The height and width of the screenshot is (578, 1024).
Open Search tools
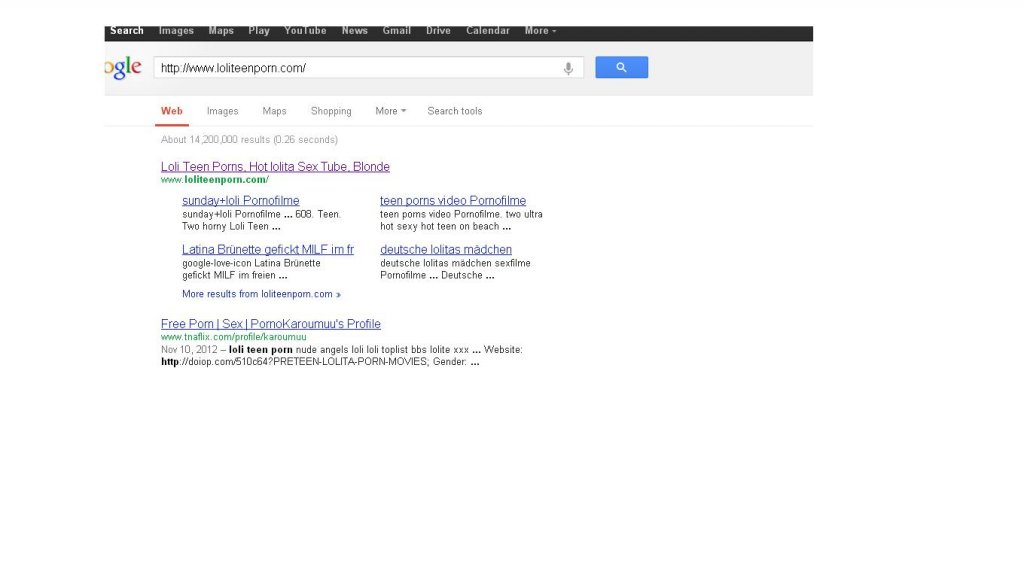455,111
